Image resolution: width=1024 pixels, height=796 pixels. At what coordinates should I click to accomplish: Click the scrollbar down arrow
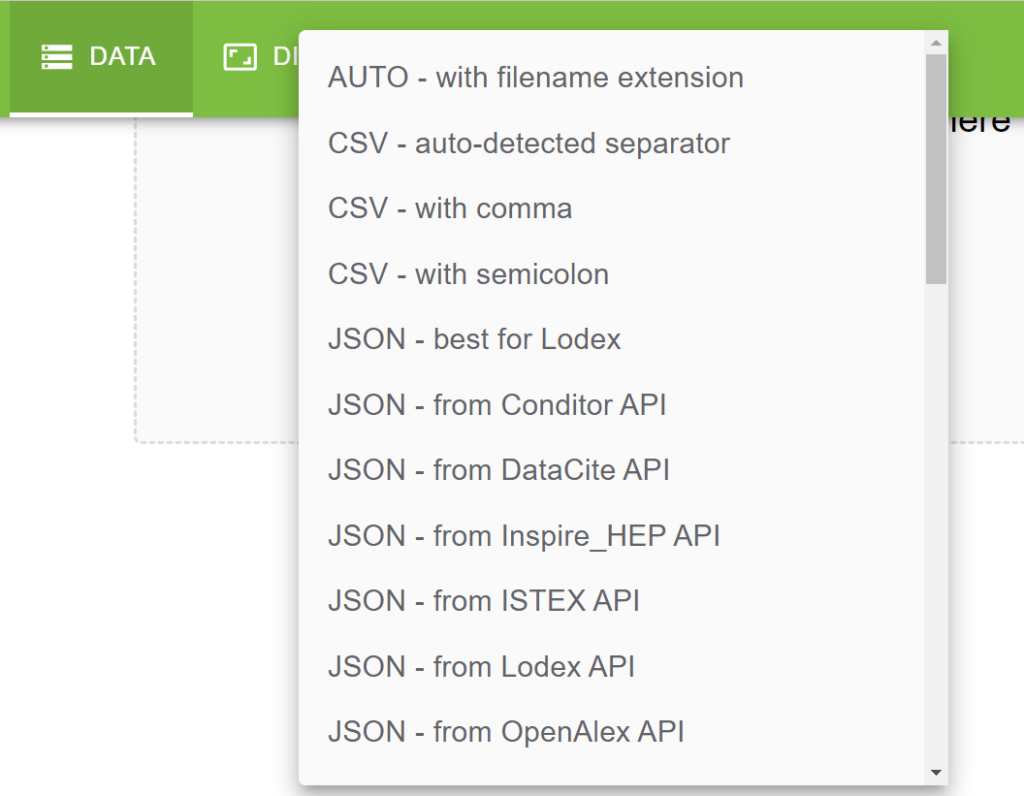936,772
